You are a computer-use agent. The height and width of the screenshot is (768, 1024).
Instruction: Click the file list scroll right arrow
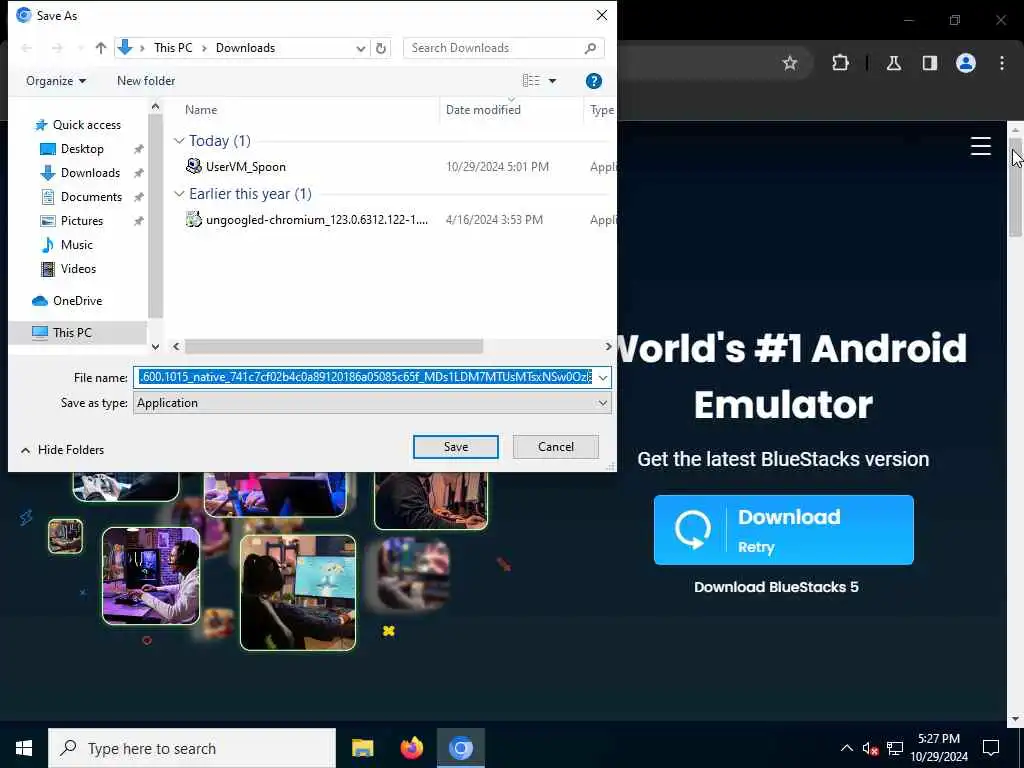[608, 346]
